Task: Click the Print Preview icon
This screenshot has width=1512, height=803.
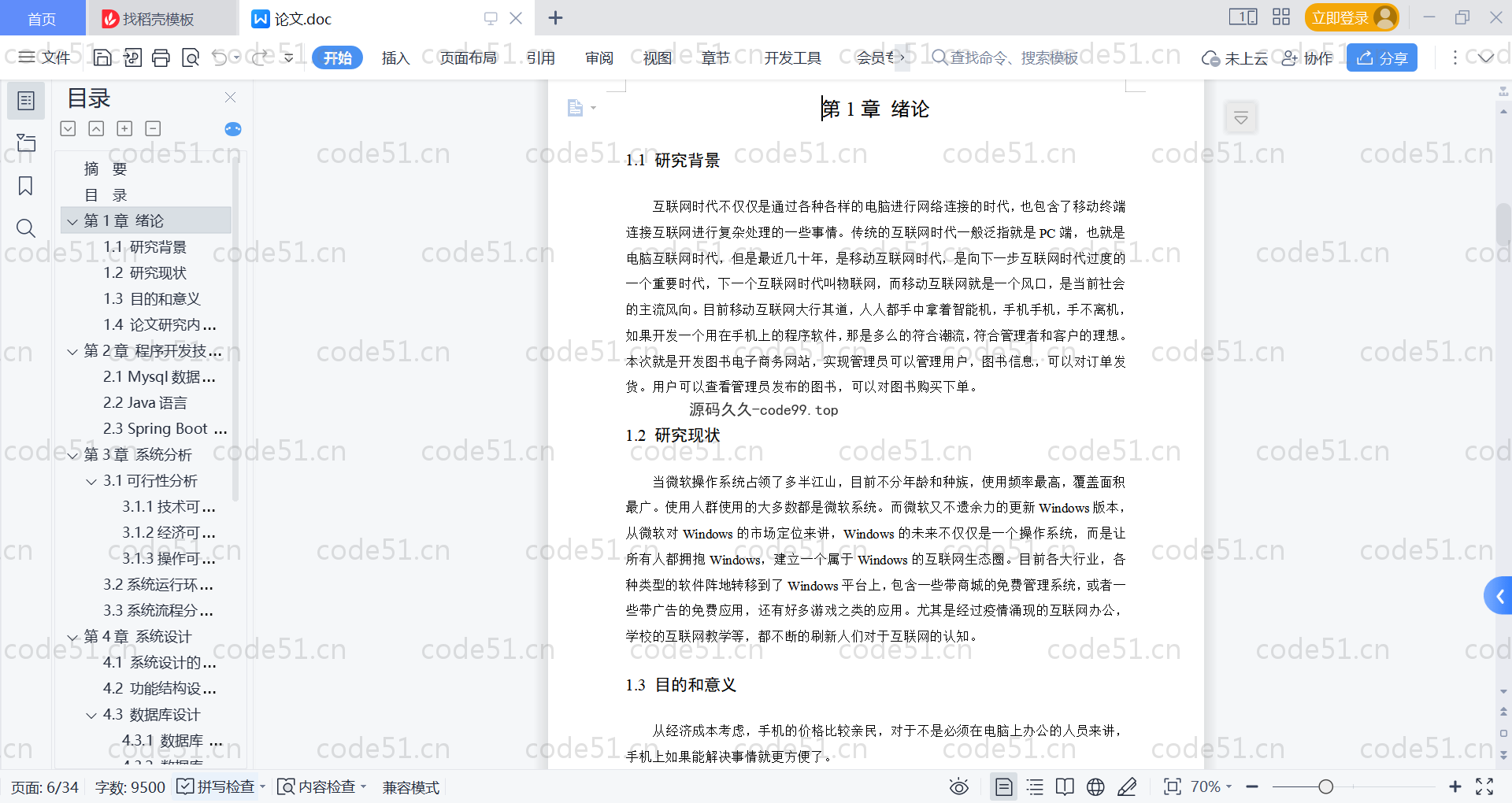Action: (190, 57)
